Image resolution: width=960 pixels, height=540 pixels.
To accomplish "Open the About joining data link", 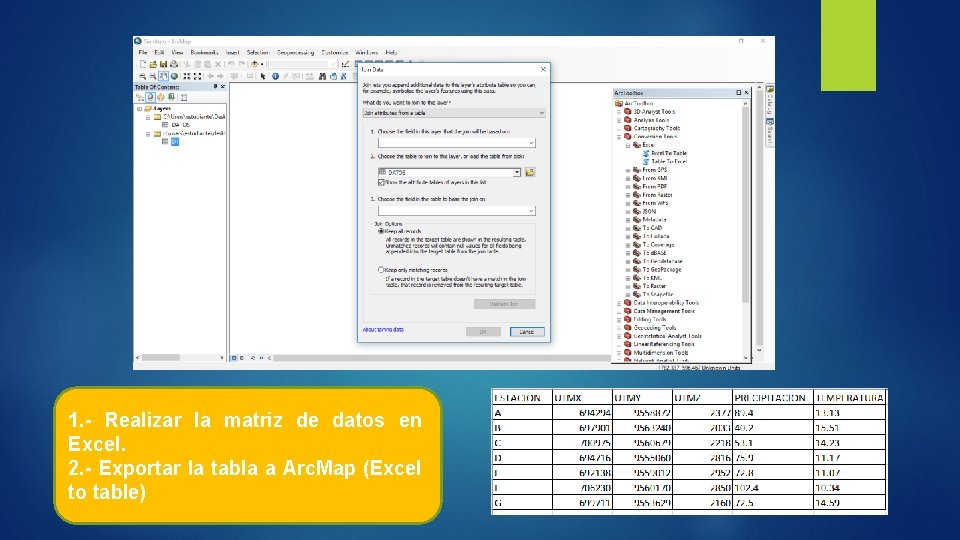I will [383, 329].
